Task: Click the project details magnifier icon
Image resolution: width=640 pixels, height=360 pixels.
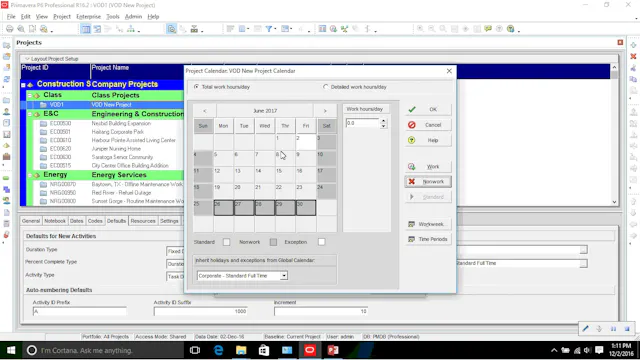Action: (x=172, y=29)
